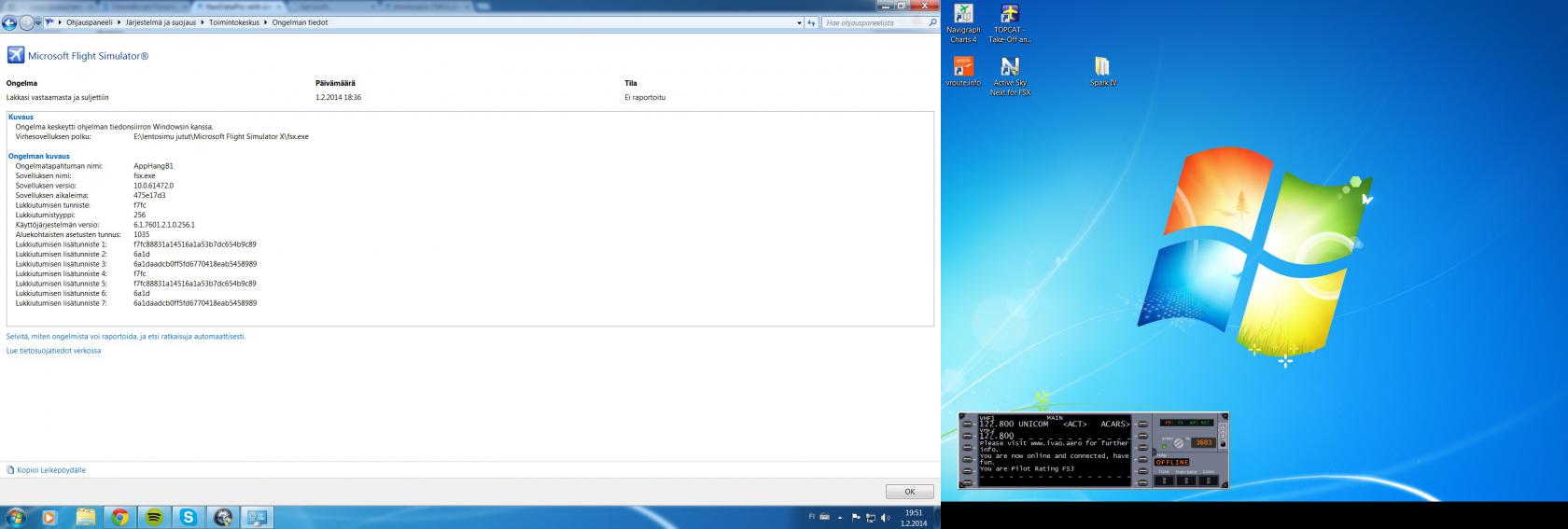The width and height of the screenshot is (1568, 529).
Task: Select the AppHangB1 value
Action: click(153, 166)
